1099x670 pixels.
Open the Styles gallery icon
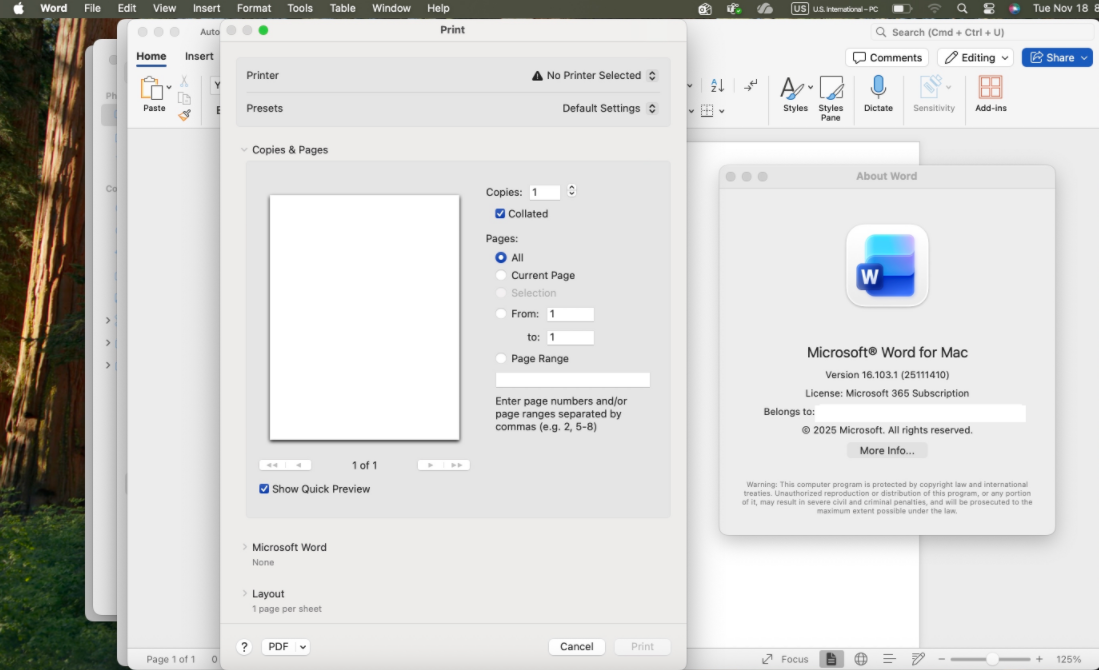coord(792,88)
